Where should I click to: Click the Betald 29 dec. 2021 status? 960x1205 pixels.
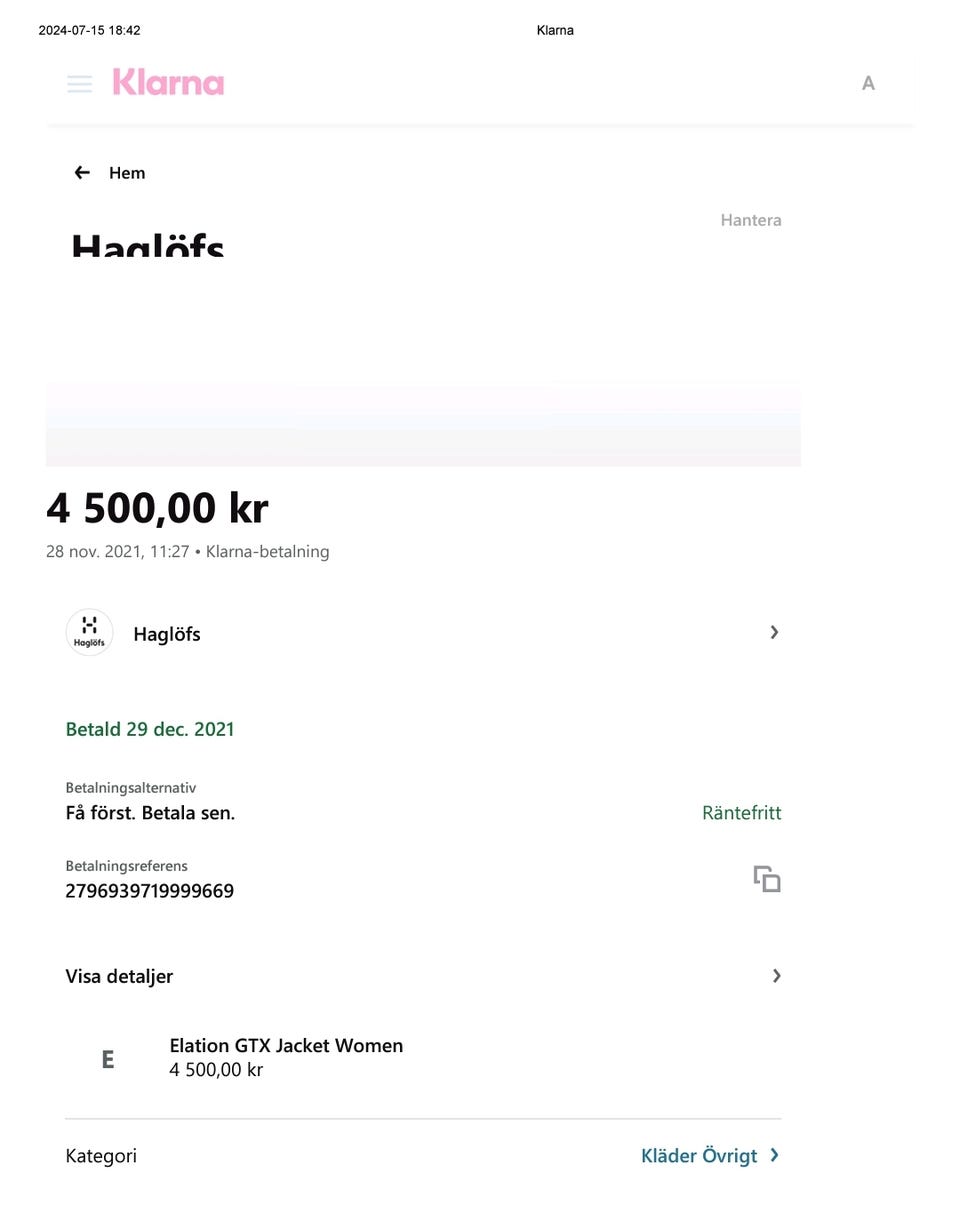150,729
